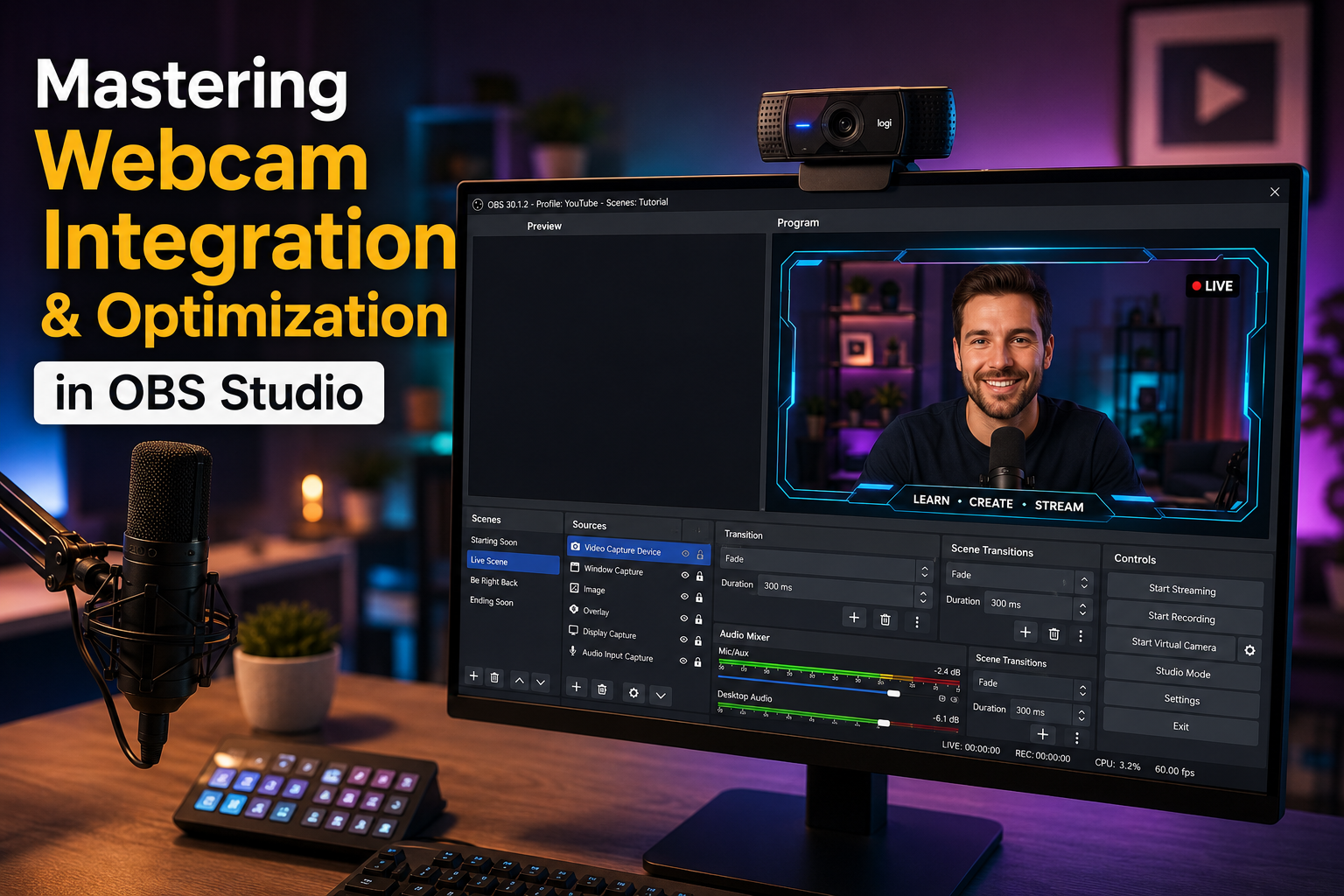Viewport: 1344px width, 896px height.
Task: Toggle the lock on the Display Capture source
Action: click(x=698, y=640)
